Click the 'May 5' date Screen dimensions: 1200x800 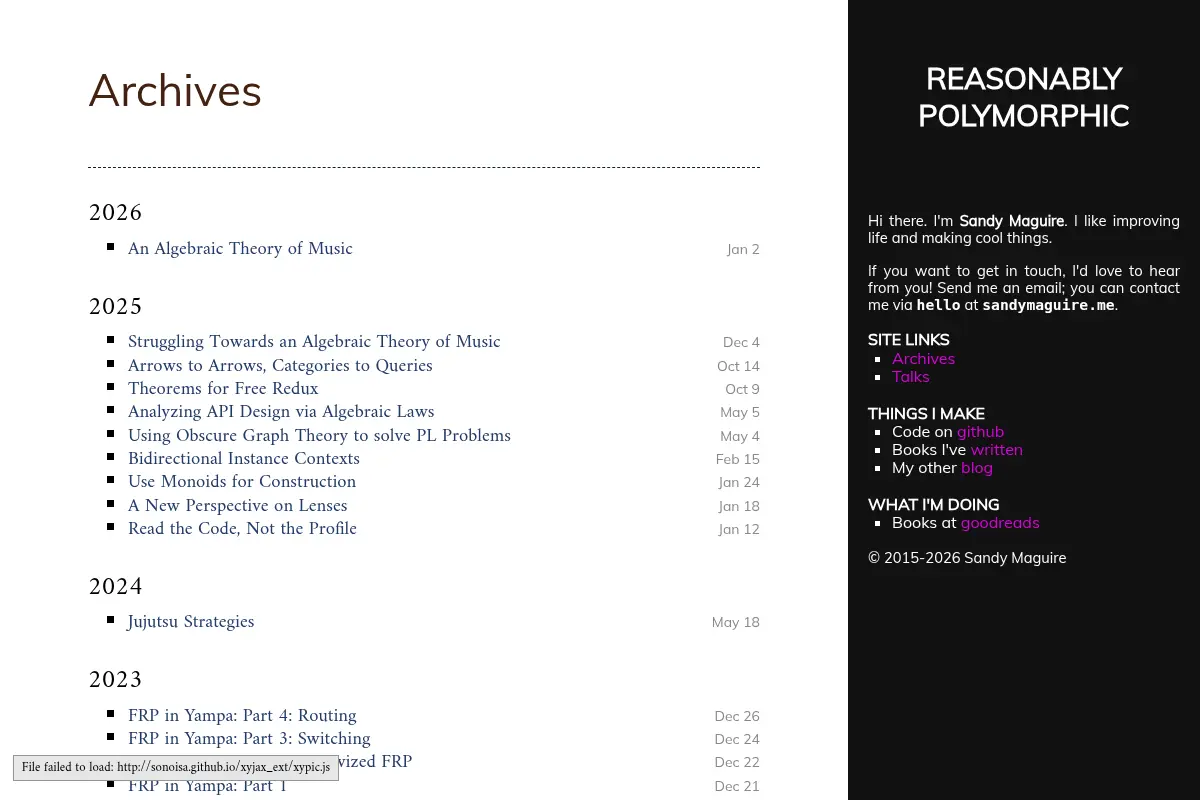(740, 412)
